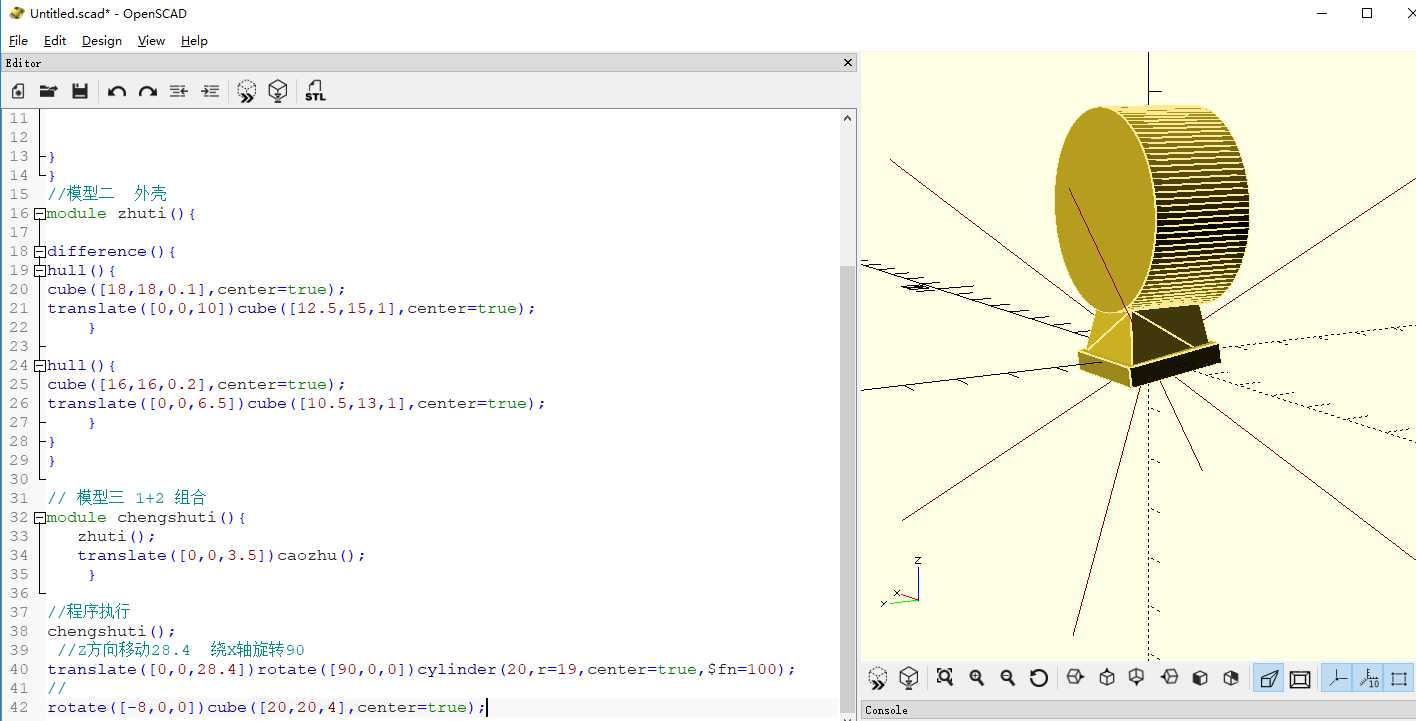The image size is (1416, 721).
Task: Collapse the module zhuti code block
Action: [39, 213]
